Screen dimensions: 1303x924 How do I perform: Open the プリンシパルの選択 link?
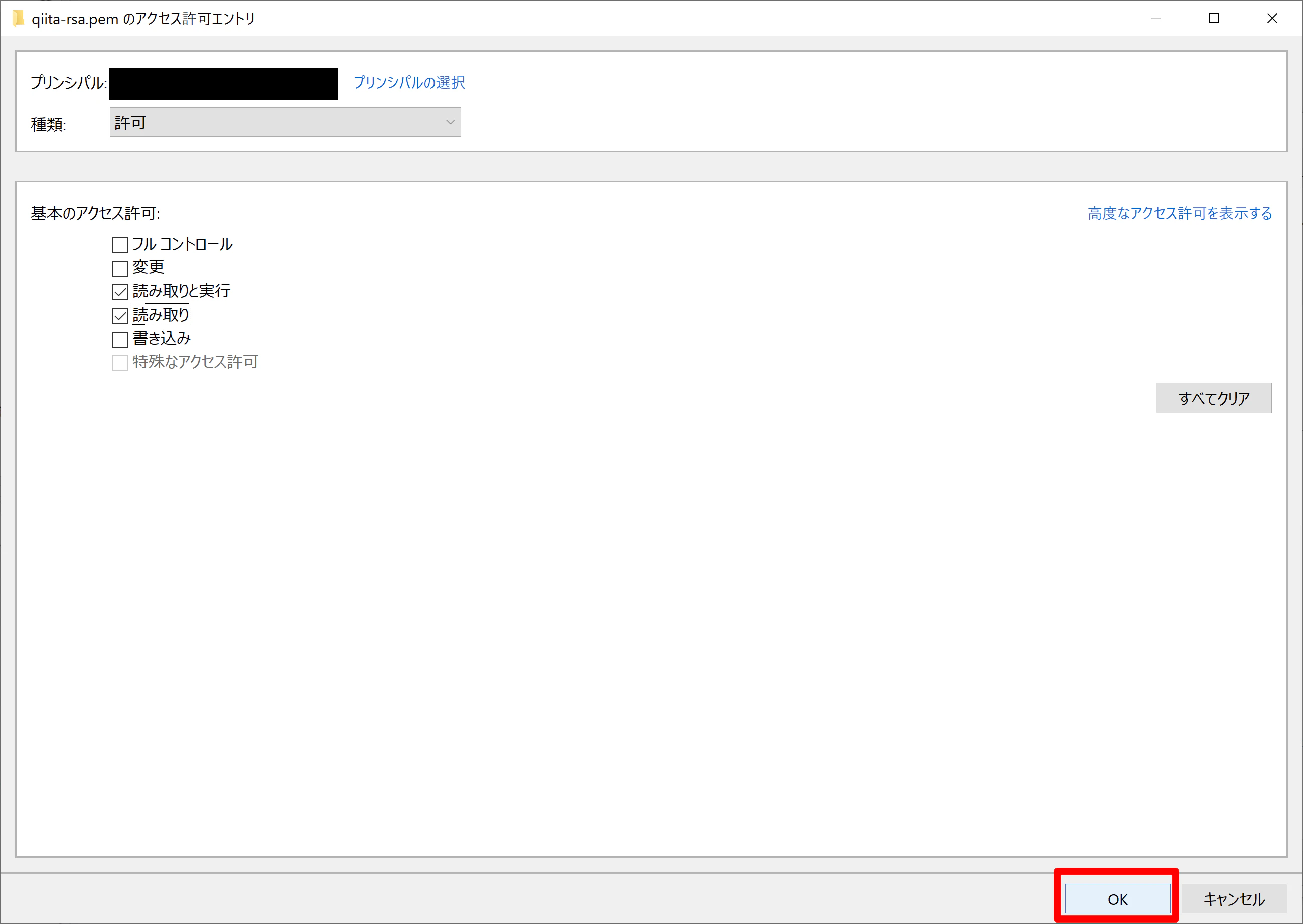pyautogui.click(x=409, y=82)
